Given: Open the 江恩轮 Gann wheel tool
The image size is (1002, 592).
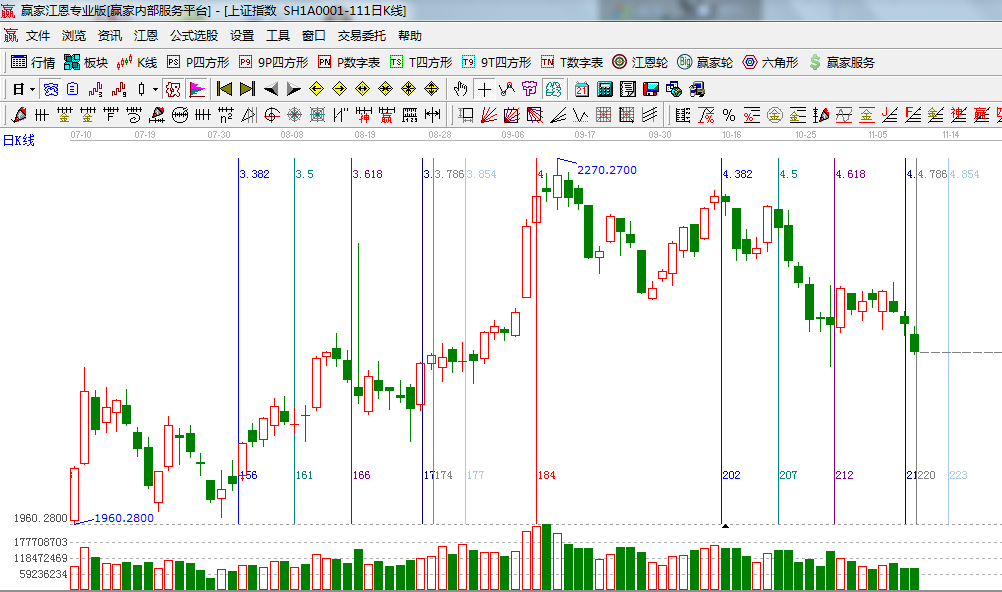Looking at the screenshot, I should point(640,62).
